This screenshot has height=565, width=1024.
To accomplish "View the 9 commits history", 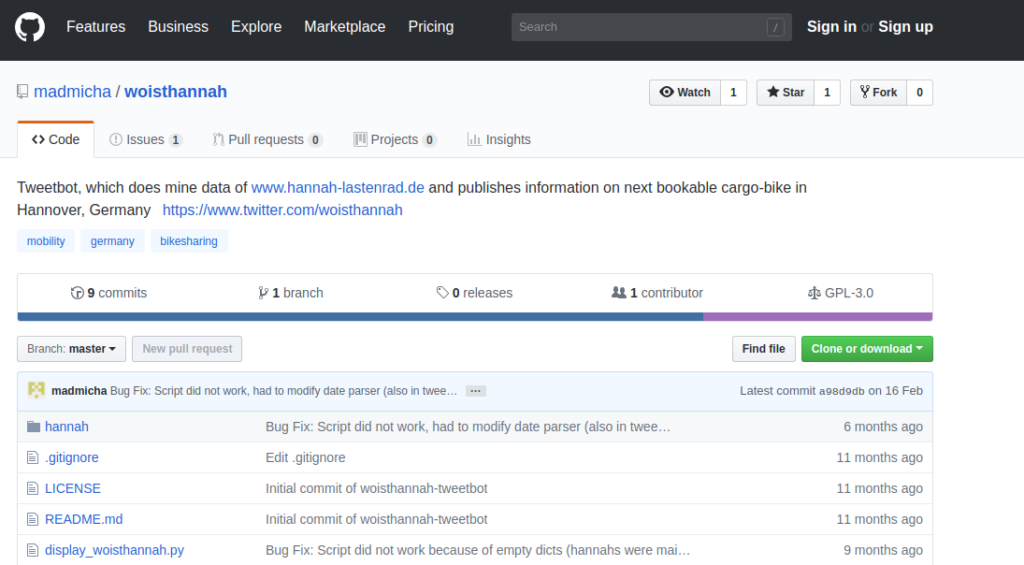I will pyautogui.click(x=108, y=293).
